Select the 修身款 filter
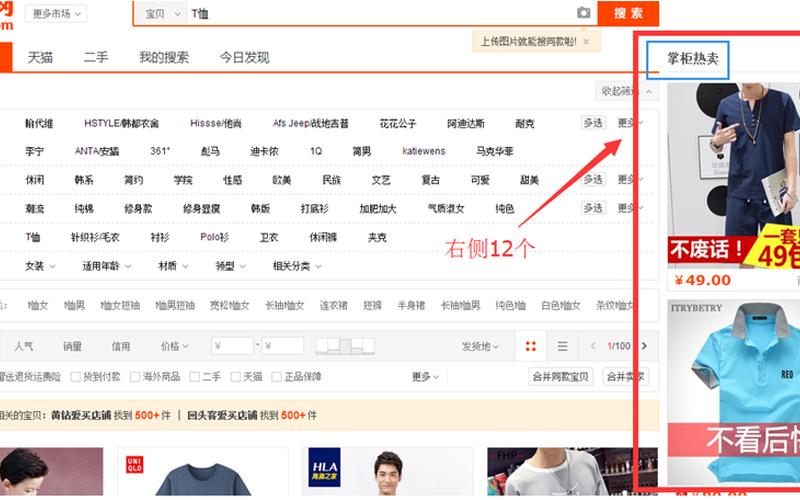Viewport: 800px width, 500px height. pos(138,209)
